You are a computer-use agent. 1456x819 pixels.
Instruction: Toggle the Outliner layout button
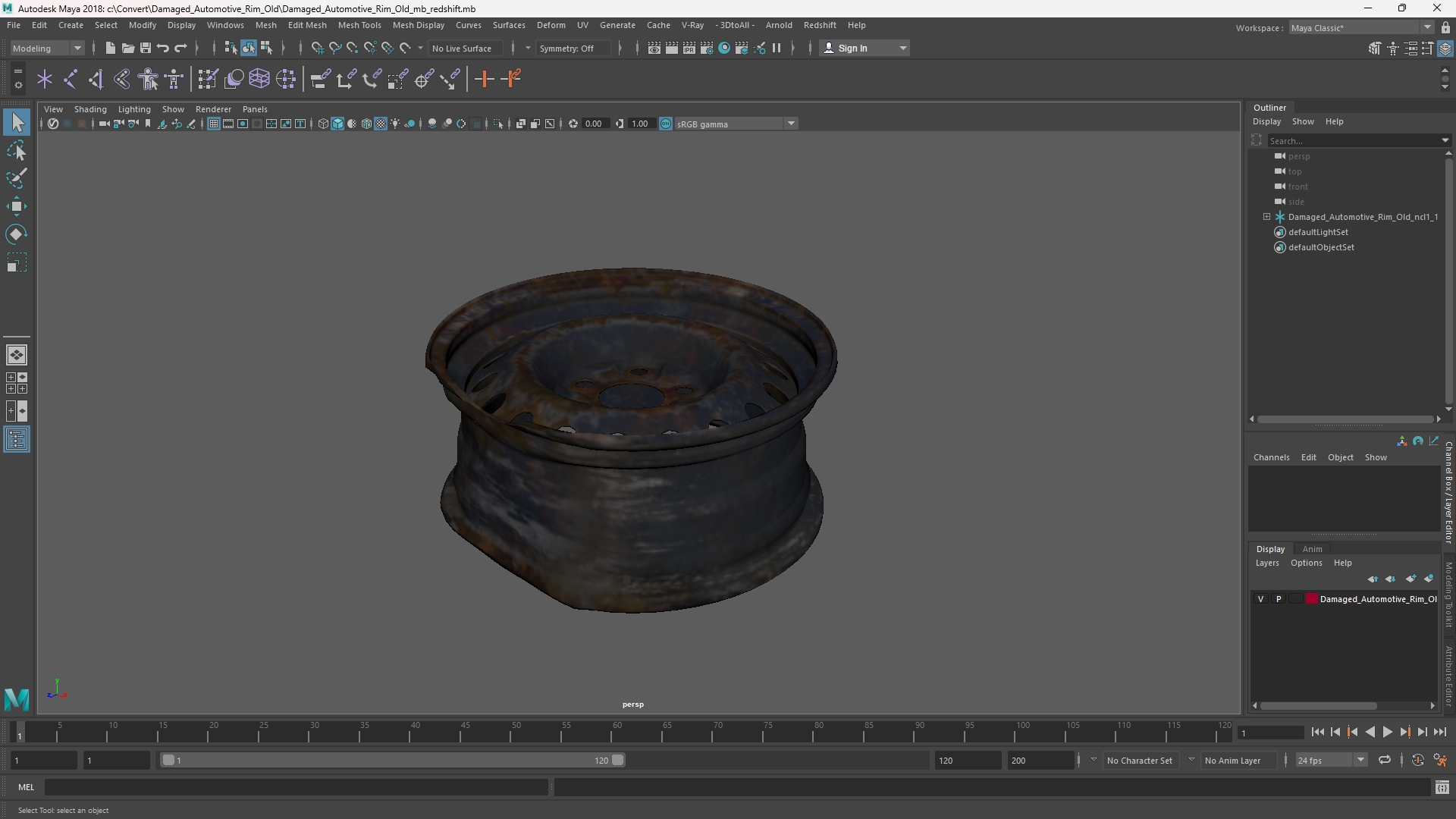[17, 440]
